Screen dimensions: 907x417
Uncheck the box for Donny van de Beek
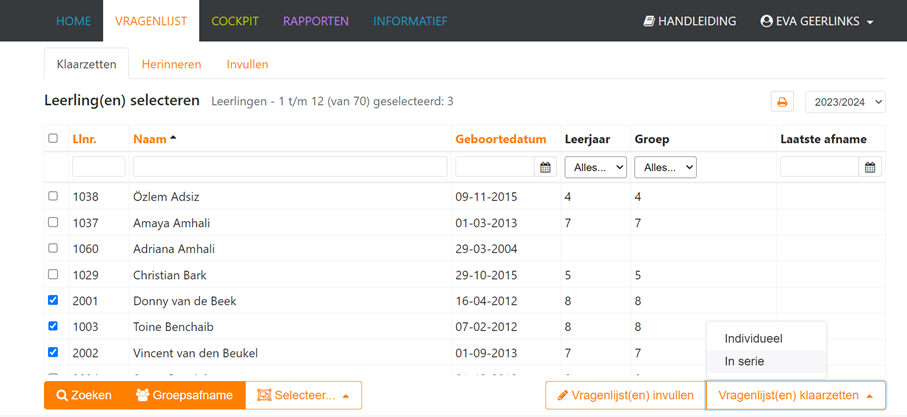coord(53,300)
